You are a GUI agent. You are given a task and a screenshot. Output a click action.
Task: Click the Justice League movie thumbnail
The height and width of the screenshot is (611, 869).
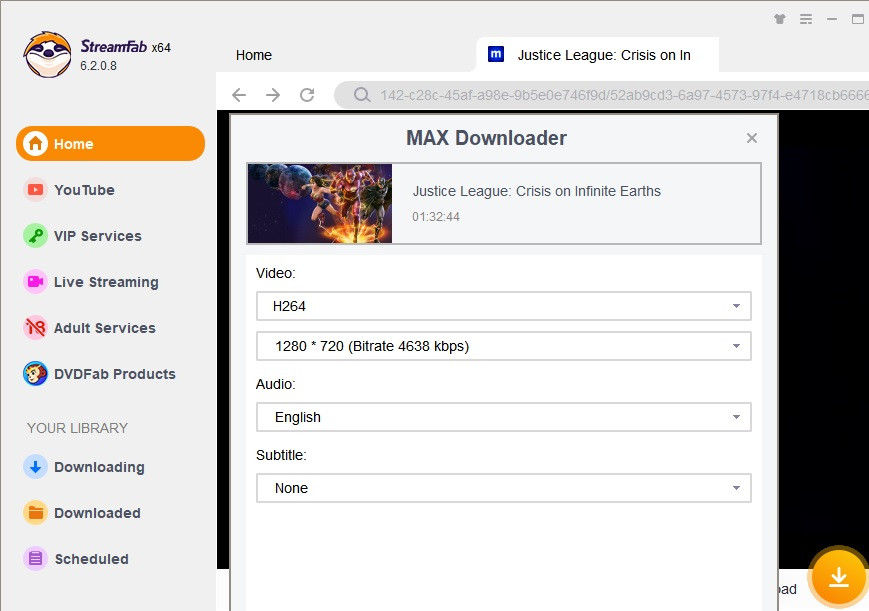point(320,203)
